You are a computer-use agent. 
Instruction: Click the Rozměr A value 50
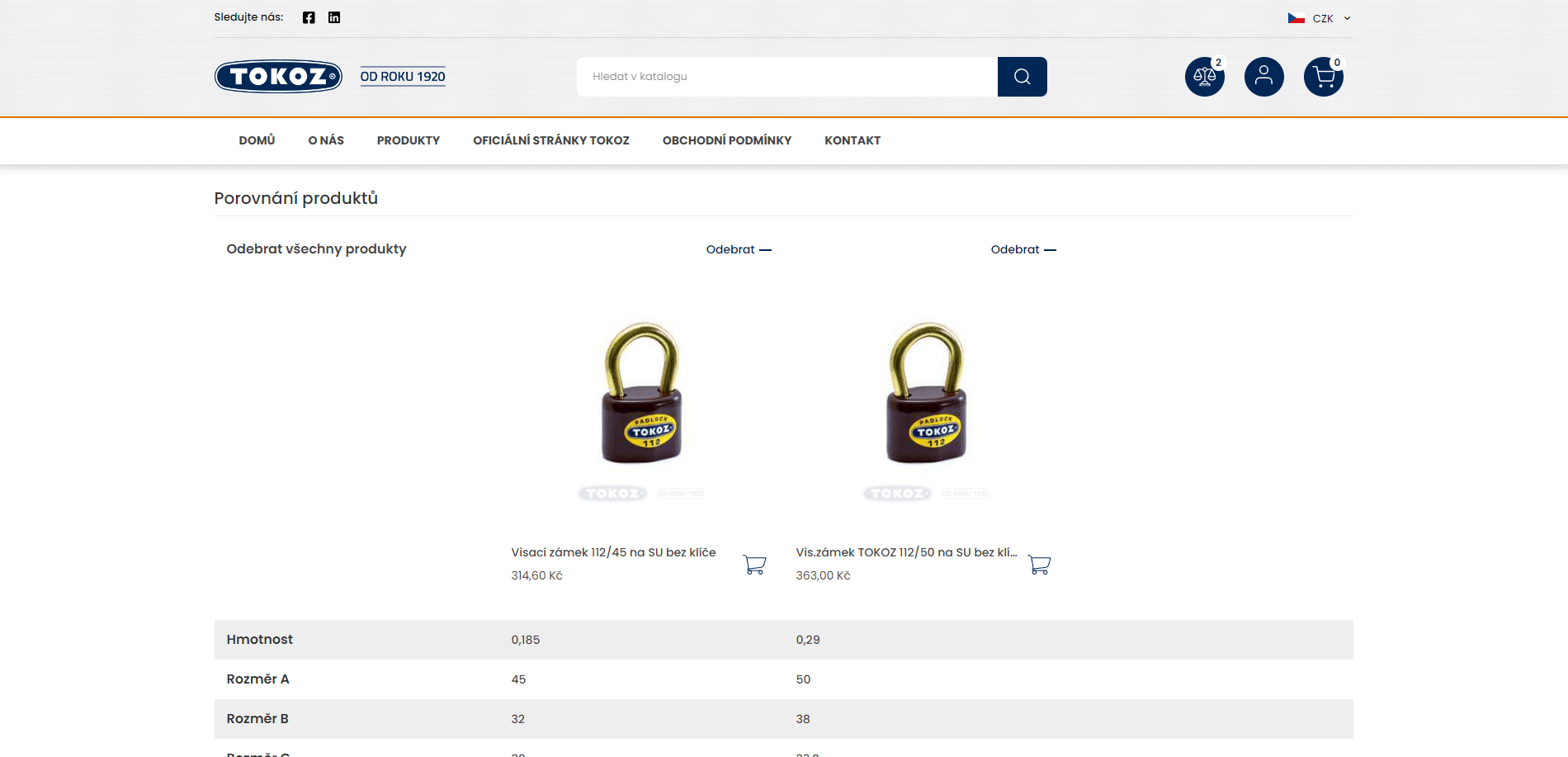803,679
